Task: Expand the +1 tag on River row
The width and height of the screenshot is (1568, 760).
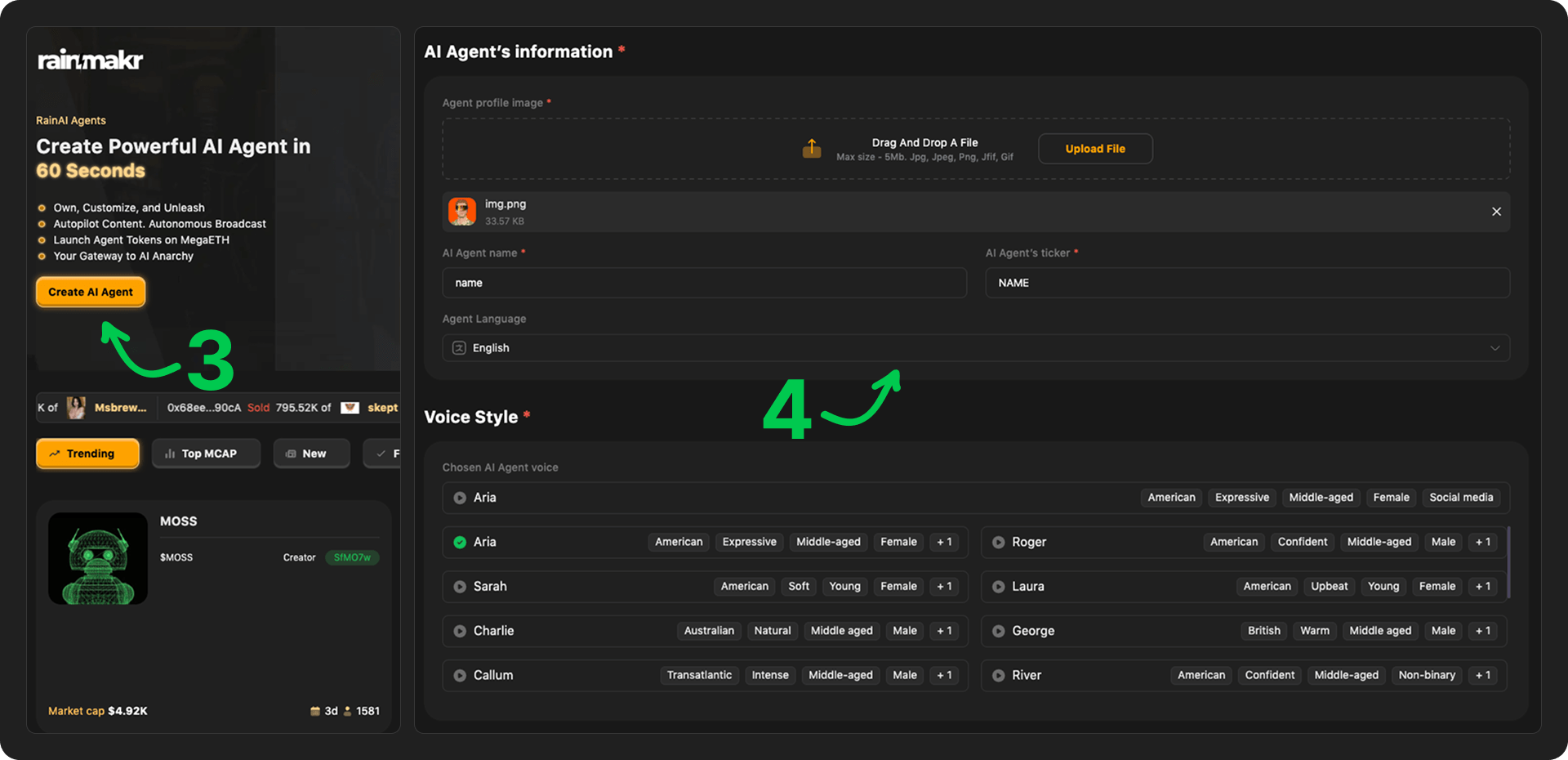Action: (1483, 675)
